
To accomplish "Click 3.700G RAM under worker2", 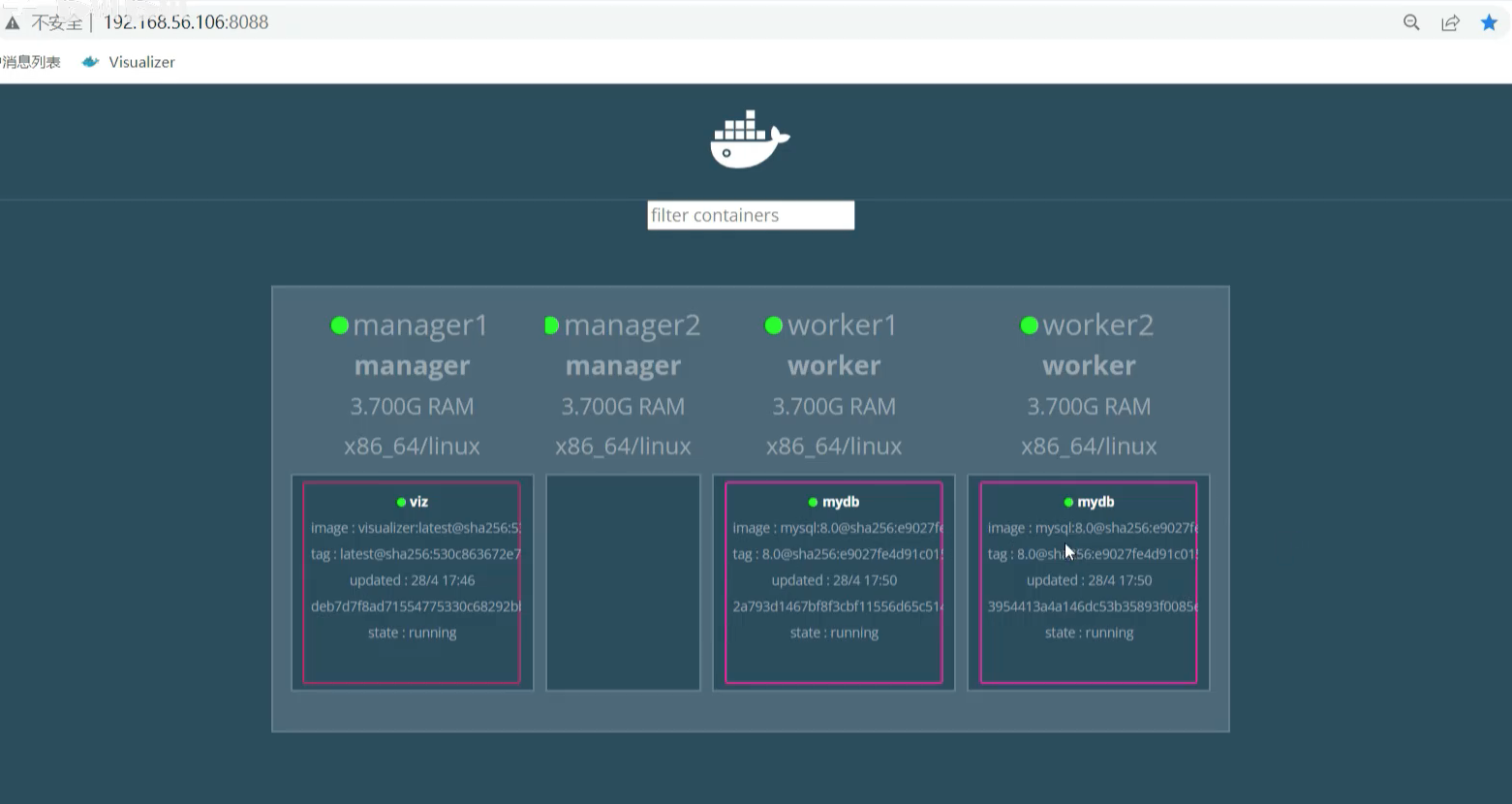I will click(1089, 407).
